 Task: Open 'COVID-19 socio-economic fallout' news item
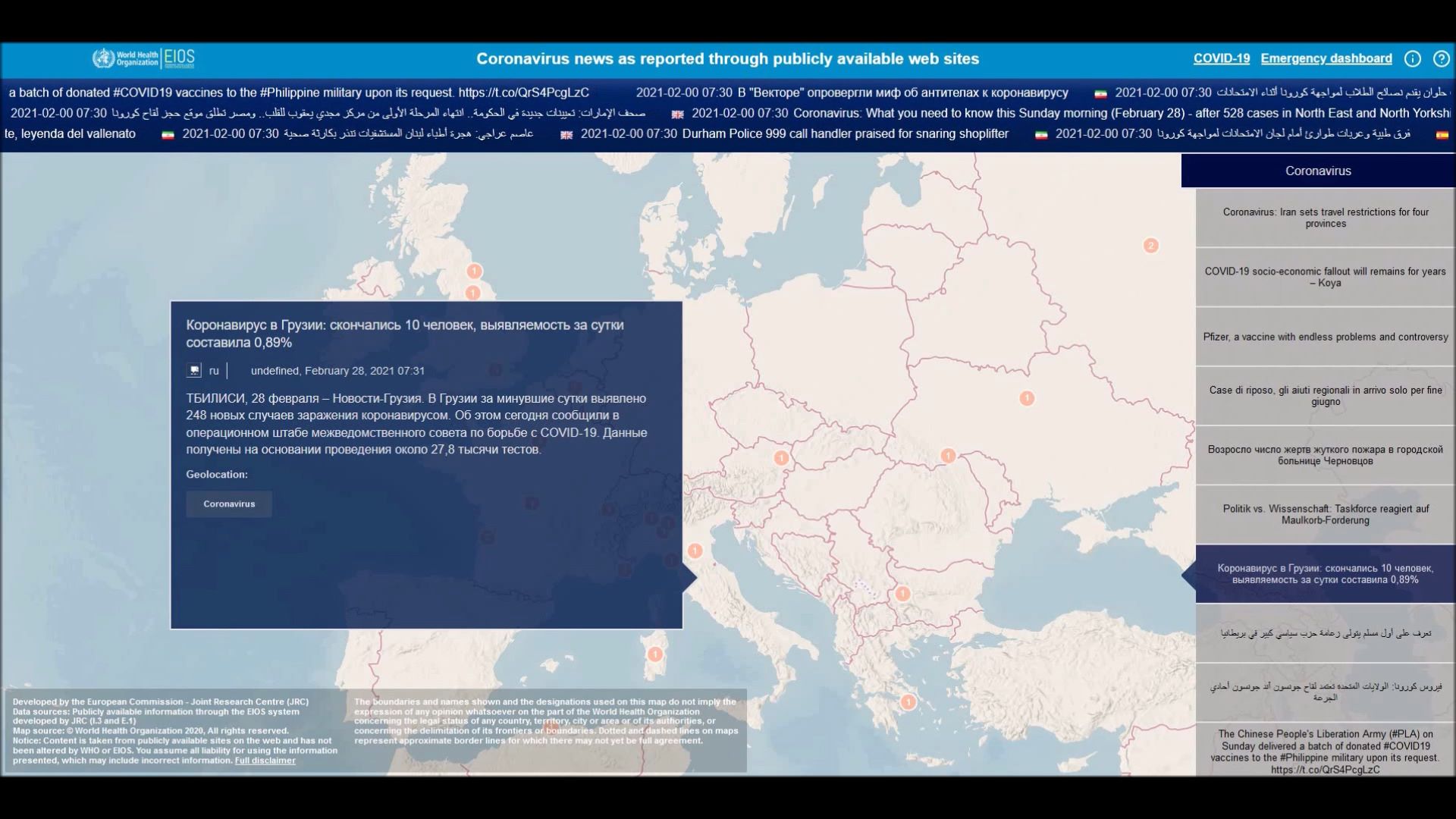[x=1326, y=277]
